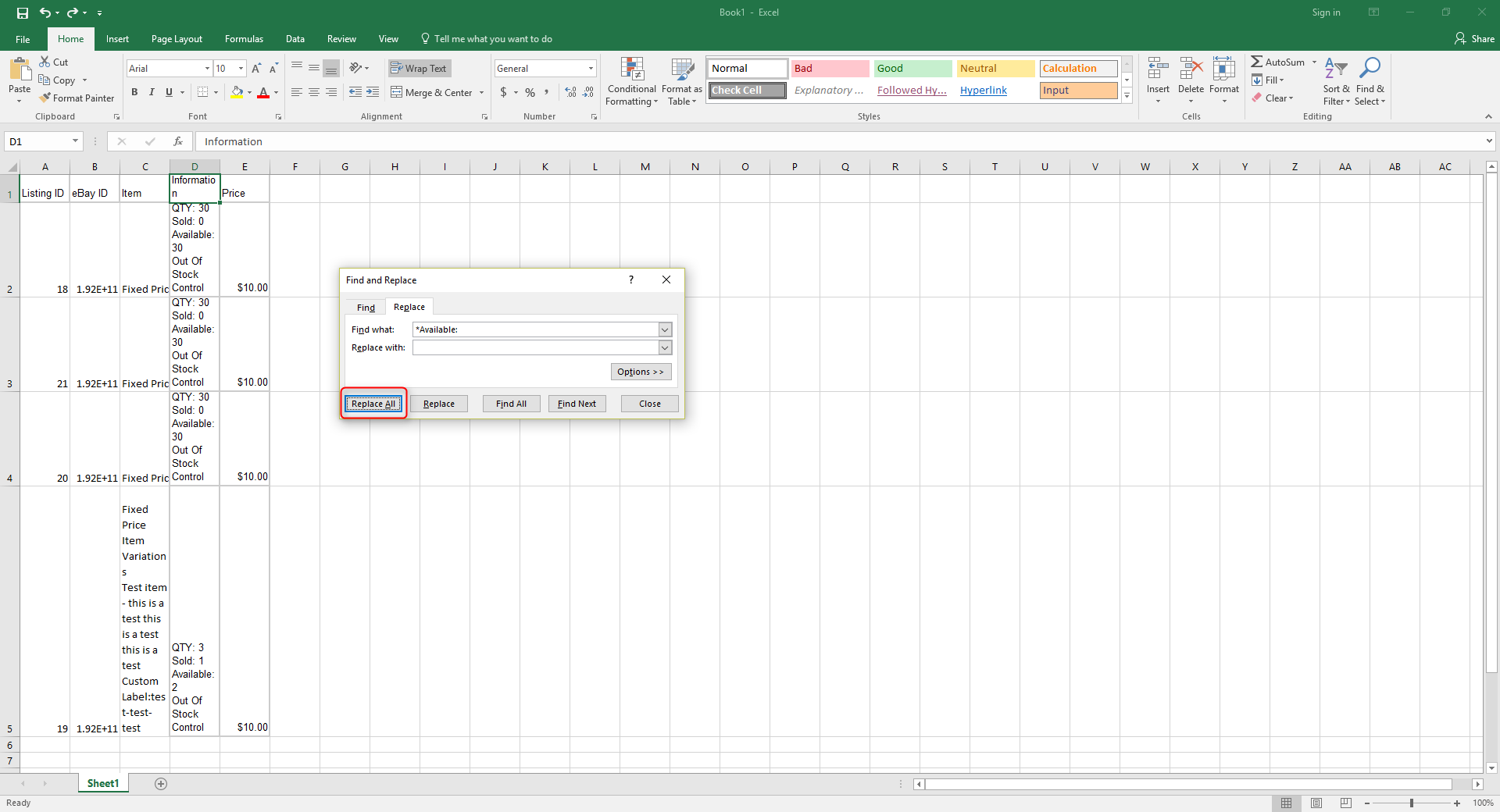Viewport: 1500px width, 812px height.
Task: Apply accounting dollar format
Action: pos(503,92)
